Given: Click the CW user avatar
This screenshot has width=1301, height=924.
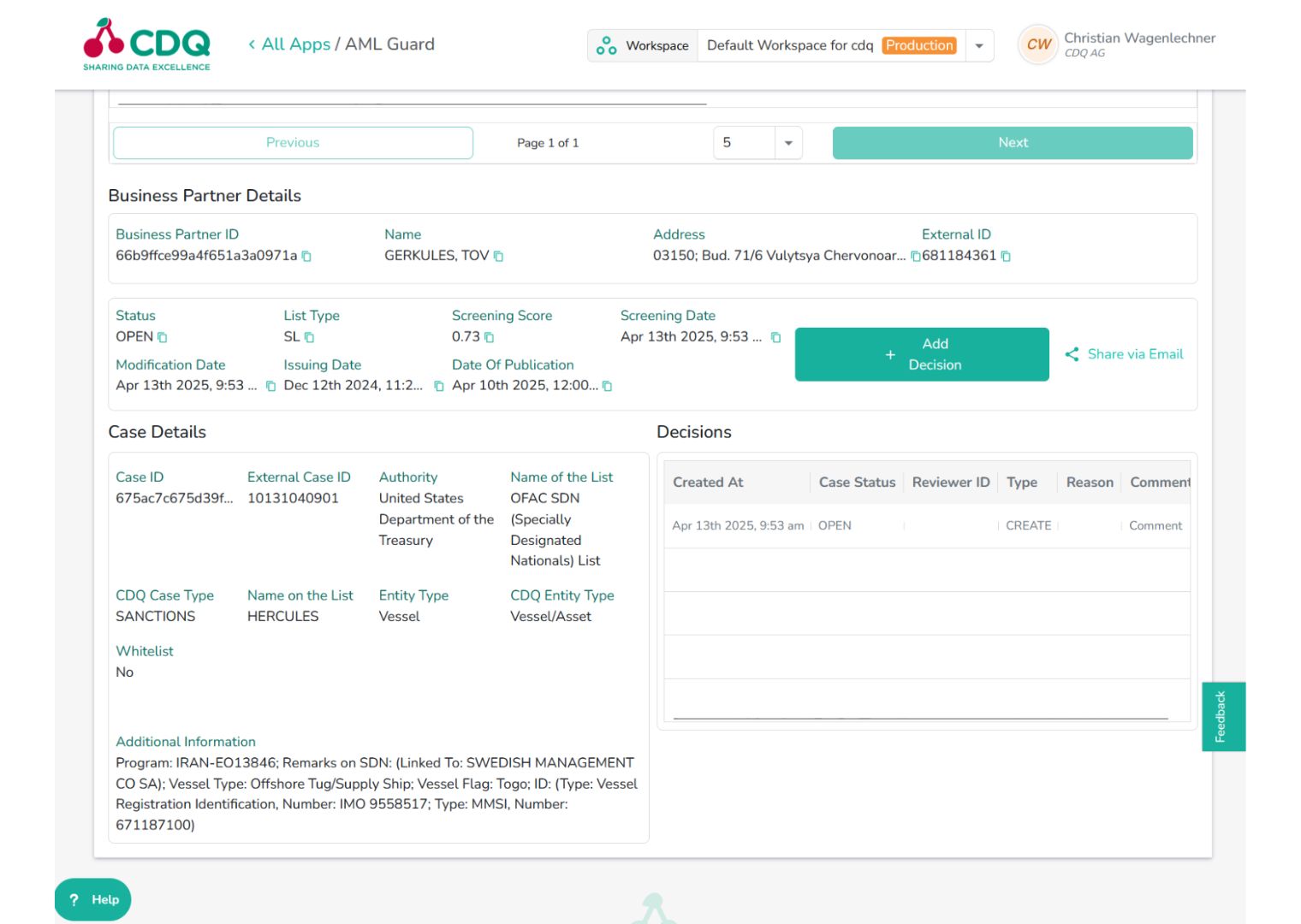Looking at the screenshot, I should (1037, 44).
